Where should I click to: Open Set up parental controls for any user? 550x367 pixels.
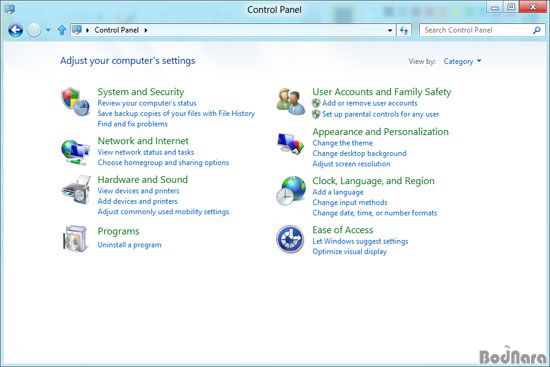pos(380,114)
